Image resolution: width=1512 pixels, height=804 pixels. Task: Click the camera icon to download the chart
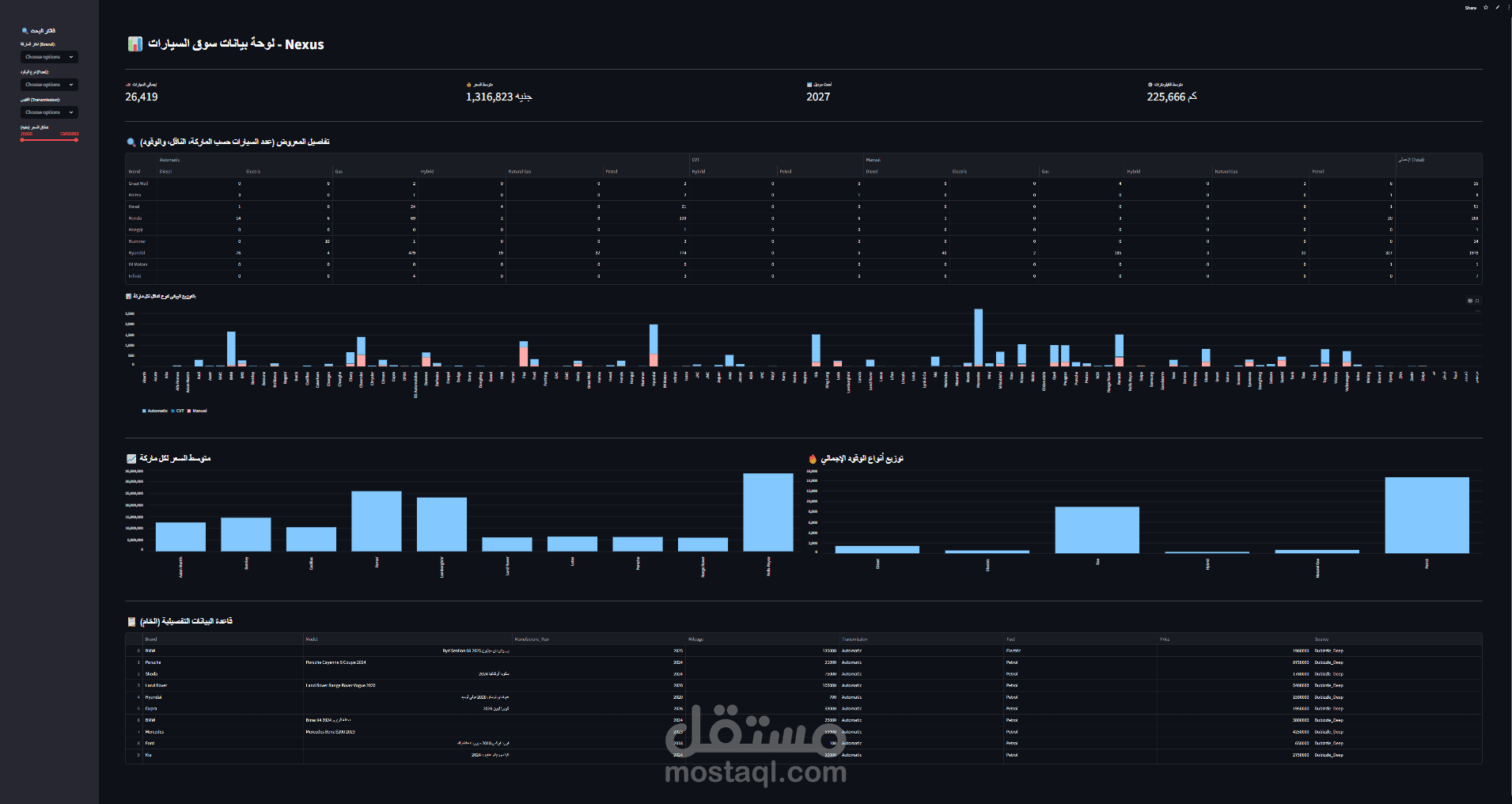1470,301
